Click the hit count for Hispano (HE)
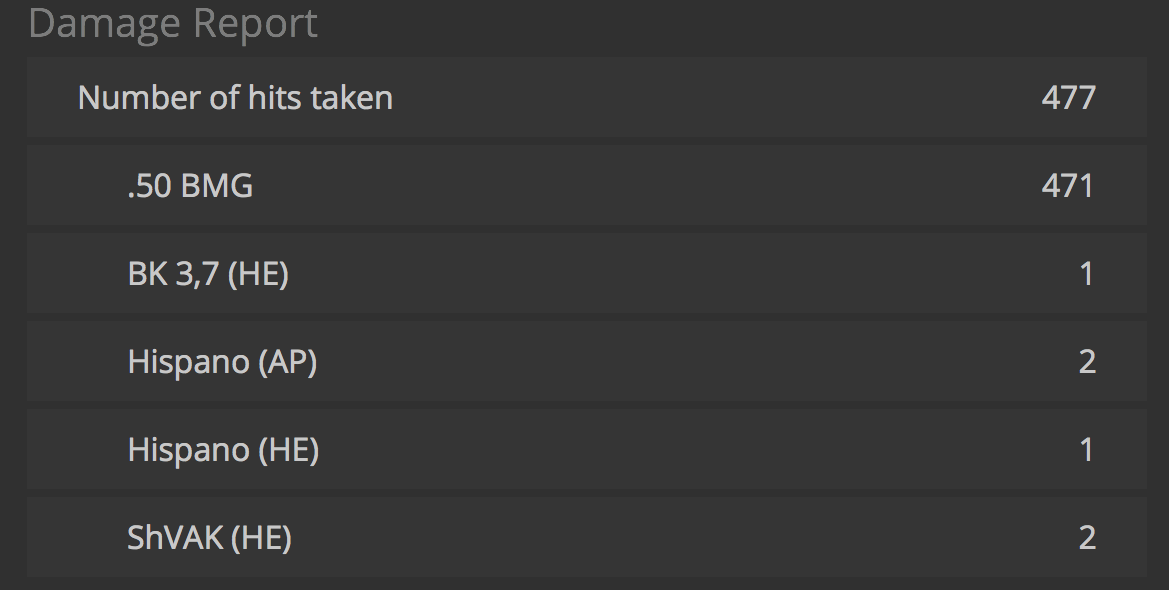Image resolution: width=1169 pixels, height=590 pixels. point(1086,450)
